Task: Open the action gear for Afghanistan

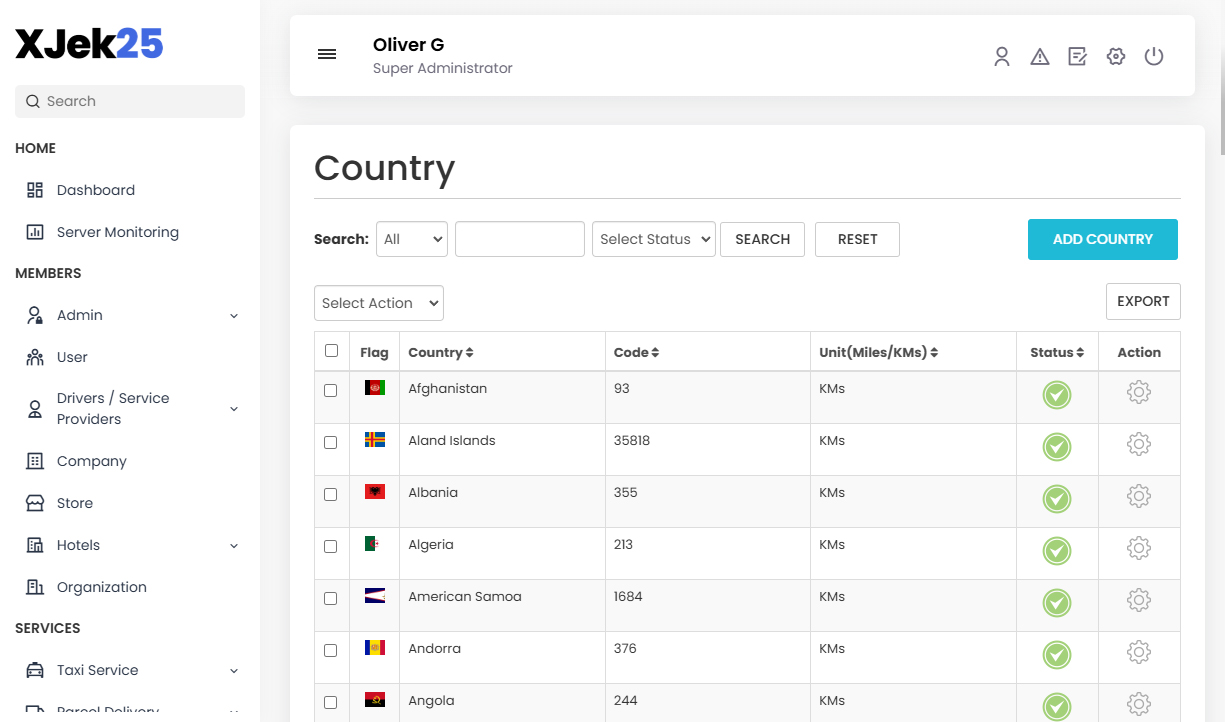Action: pyautogui.click(x=1138, y=393)
